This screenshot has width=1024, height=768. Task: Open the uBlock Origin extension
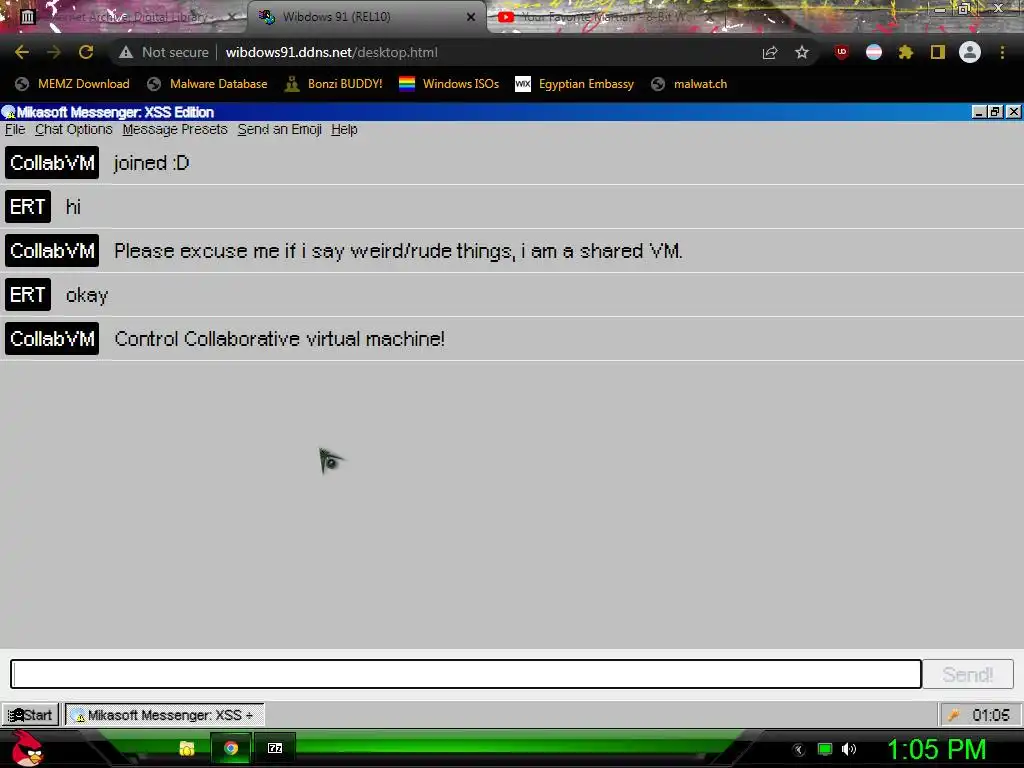tap(841, 52)
